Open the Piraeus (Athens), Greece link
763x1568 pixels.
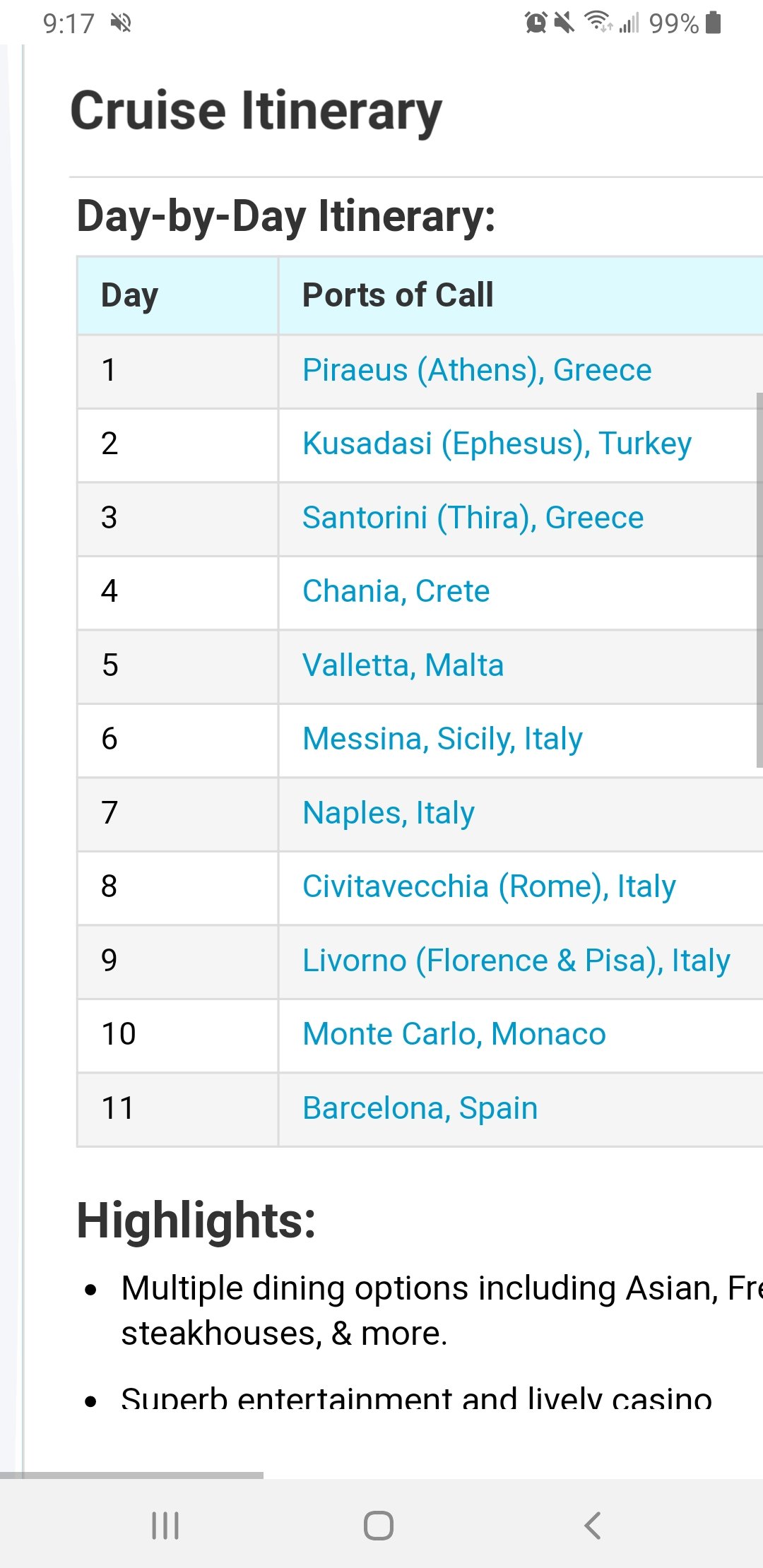click(x=477, y=370)
